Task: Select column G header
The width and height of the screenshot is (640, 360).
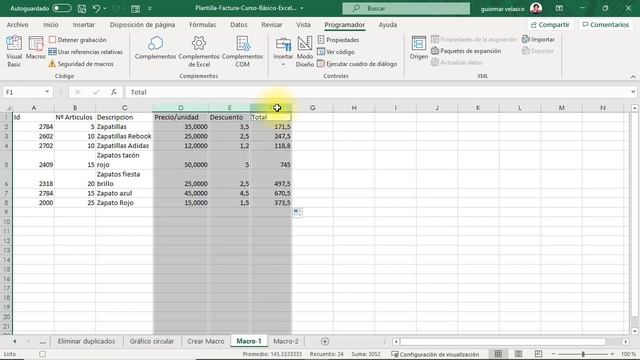Action: [312, 108]
